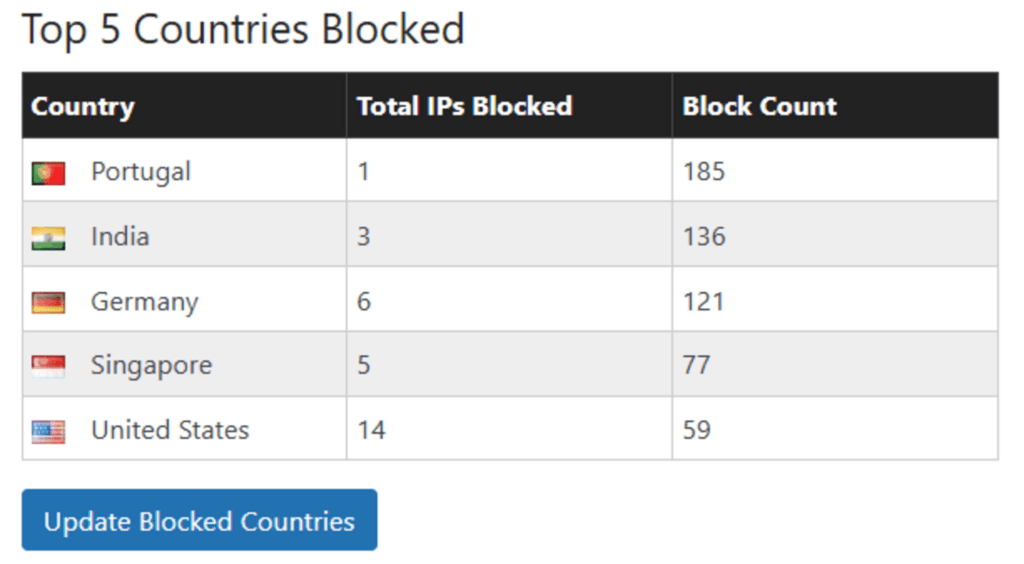Click Germany's block count value 121

click(703, 302)
